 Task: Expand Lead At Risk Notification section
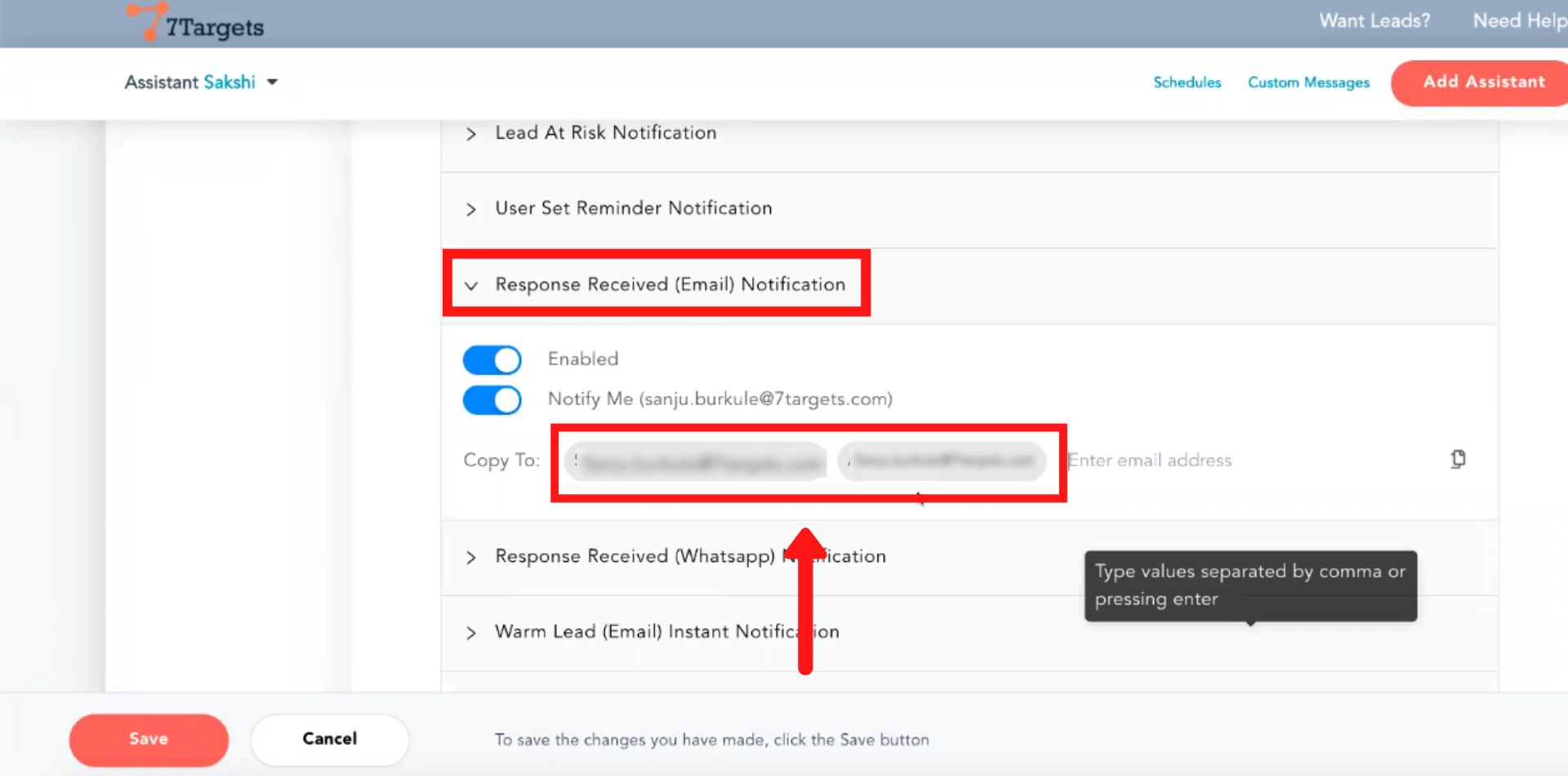(x=471, y=134)
